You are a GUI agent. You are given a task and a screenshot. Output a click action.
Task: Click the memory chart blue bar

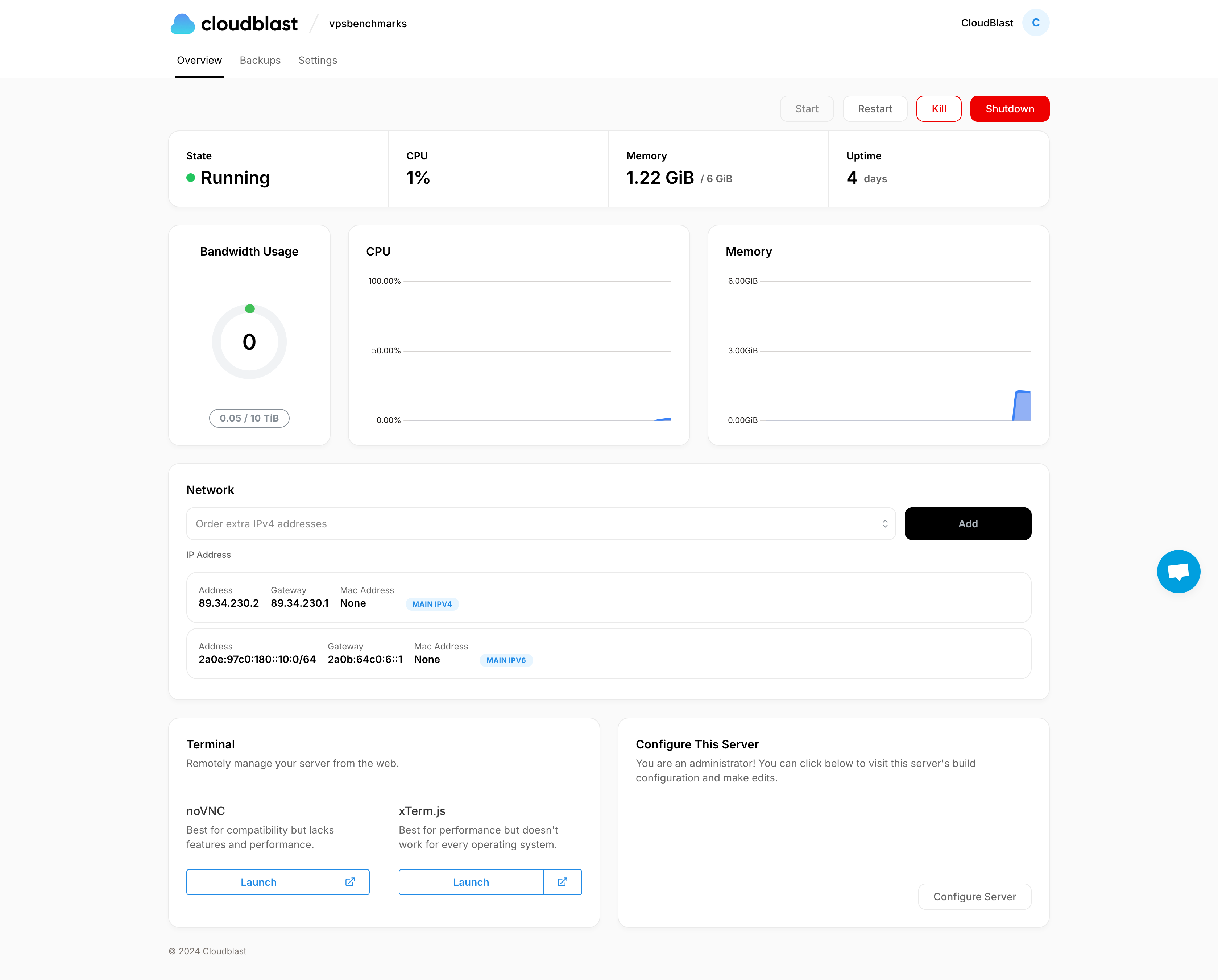1022,406
